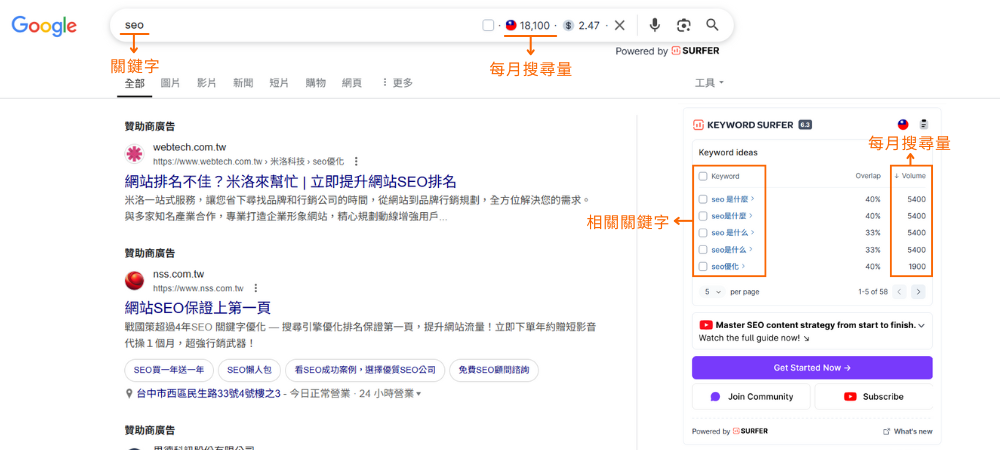Click the 看SEO成功案例 chip
The height and width of the screenshot is (450, 1000).
coord(365,370)
